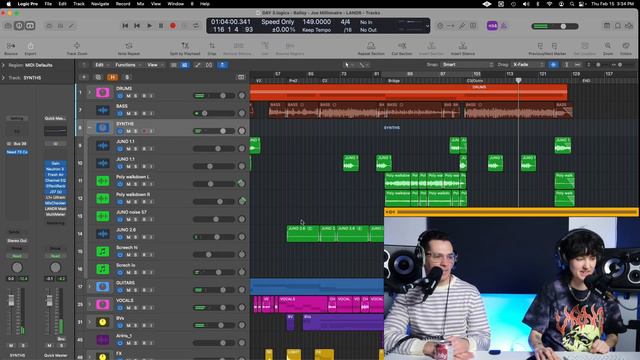Toggle power button on SYNTHS track
This screenshot has width=640, height=360.
(120, 131)
